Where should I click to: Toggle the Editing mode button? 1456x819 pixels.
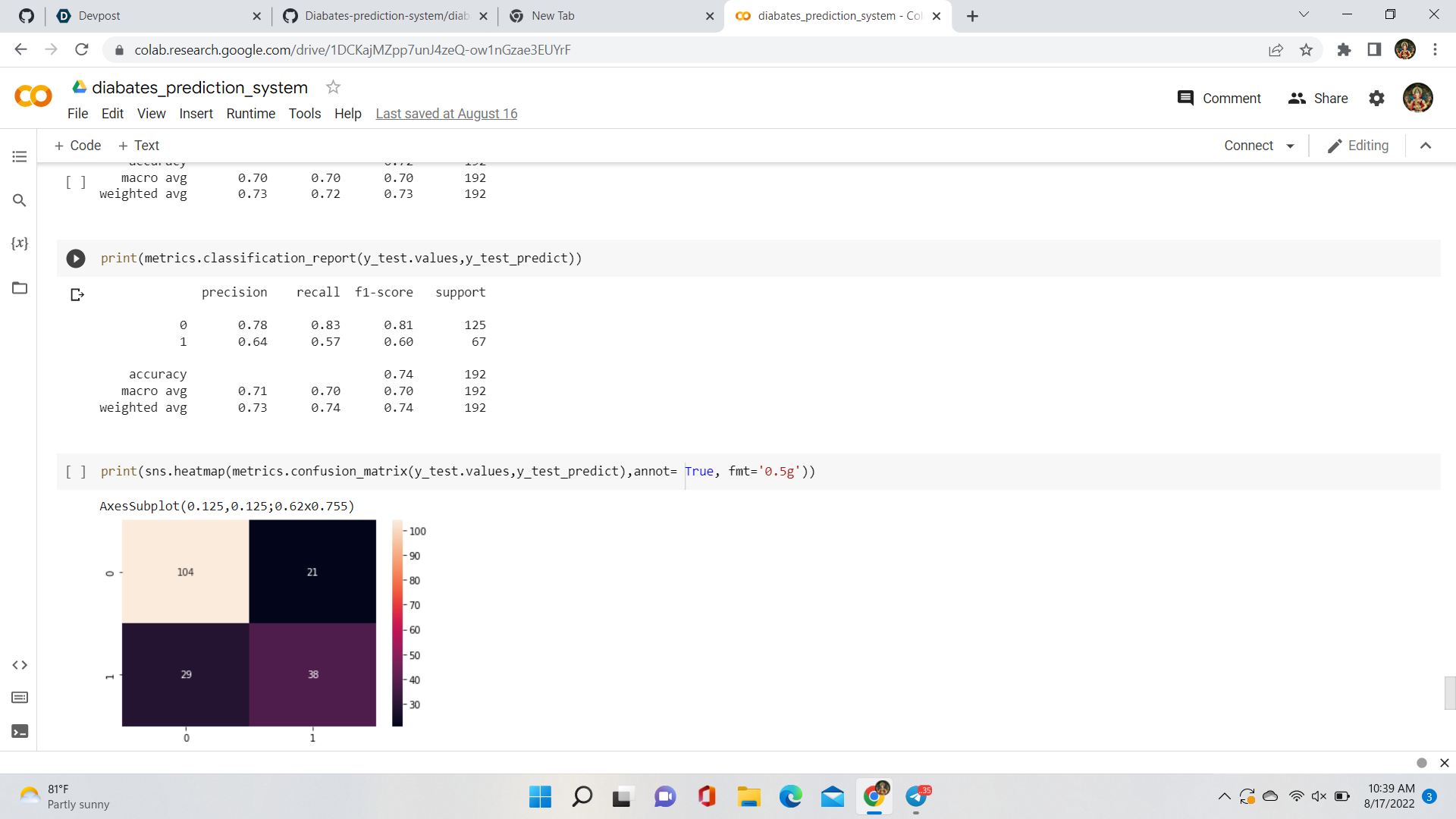pos(1358,146)
